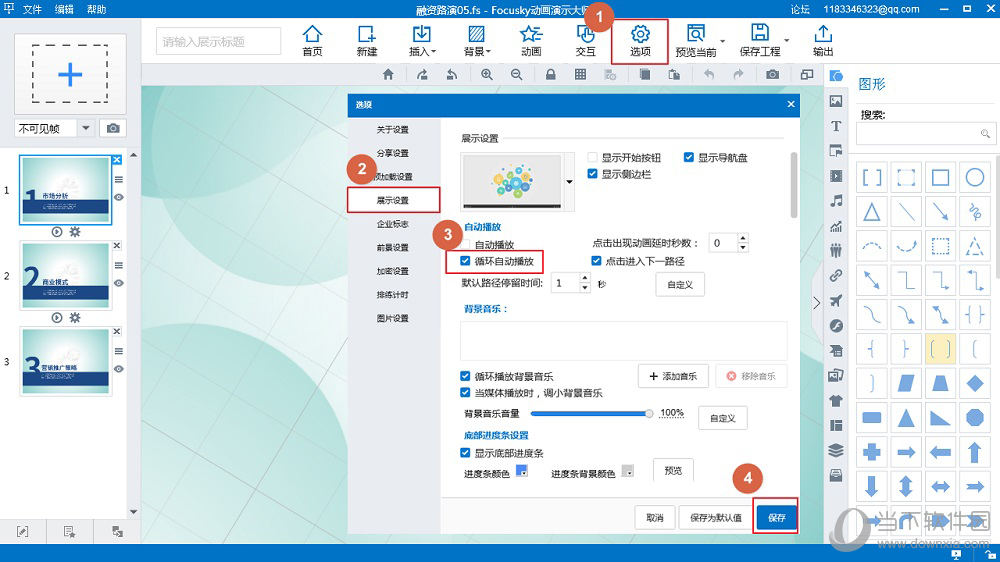Select the hyperlink tool in sidebar

coord(836,276)
